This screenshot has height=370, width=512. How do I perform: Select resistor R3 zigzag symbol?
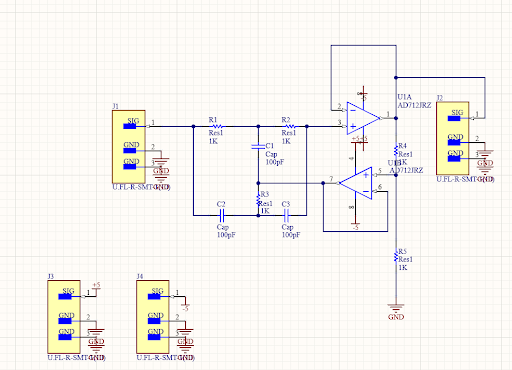coord(258,201)
